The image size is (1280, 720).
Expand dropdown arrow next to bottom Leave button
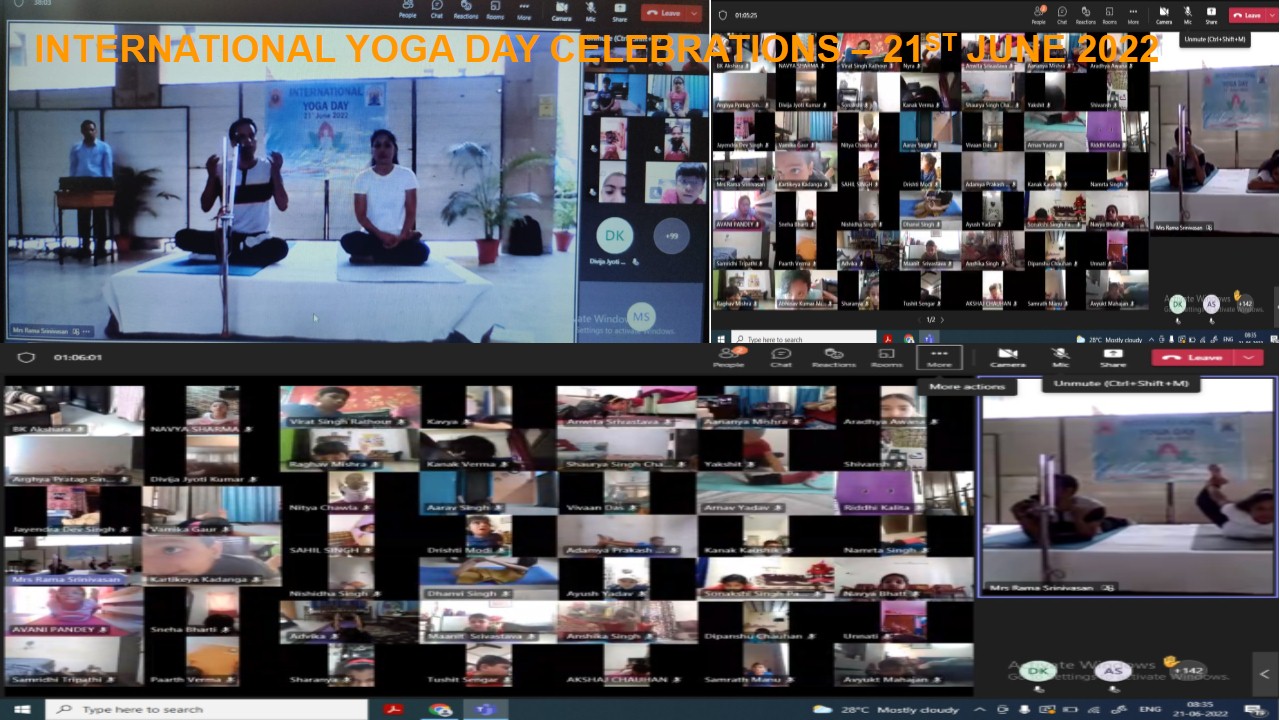1248,357
